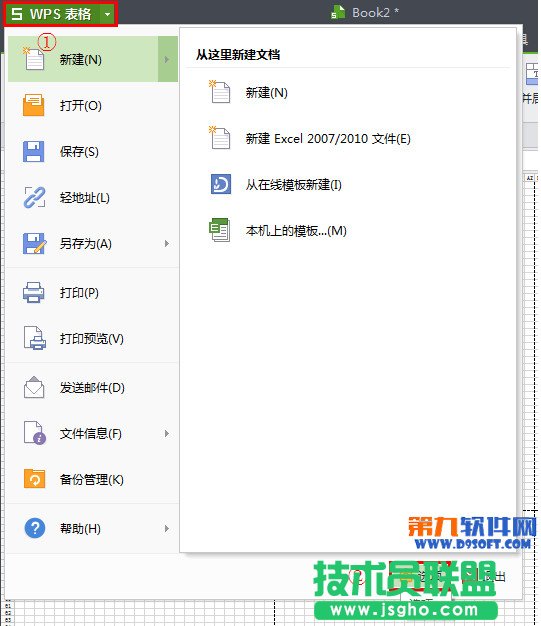This screenshot has width=541, height=626.
Task: Expand the 文件信息(F) submenu arrow
Action: 167,433
